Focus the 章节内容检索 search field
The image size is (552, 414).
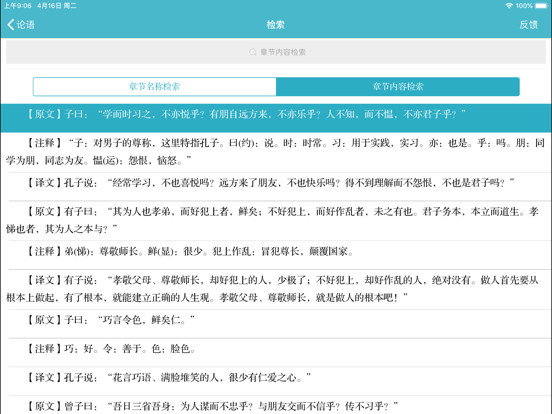[276, 52]
